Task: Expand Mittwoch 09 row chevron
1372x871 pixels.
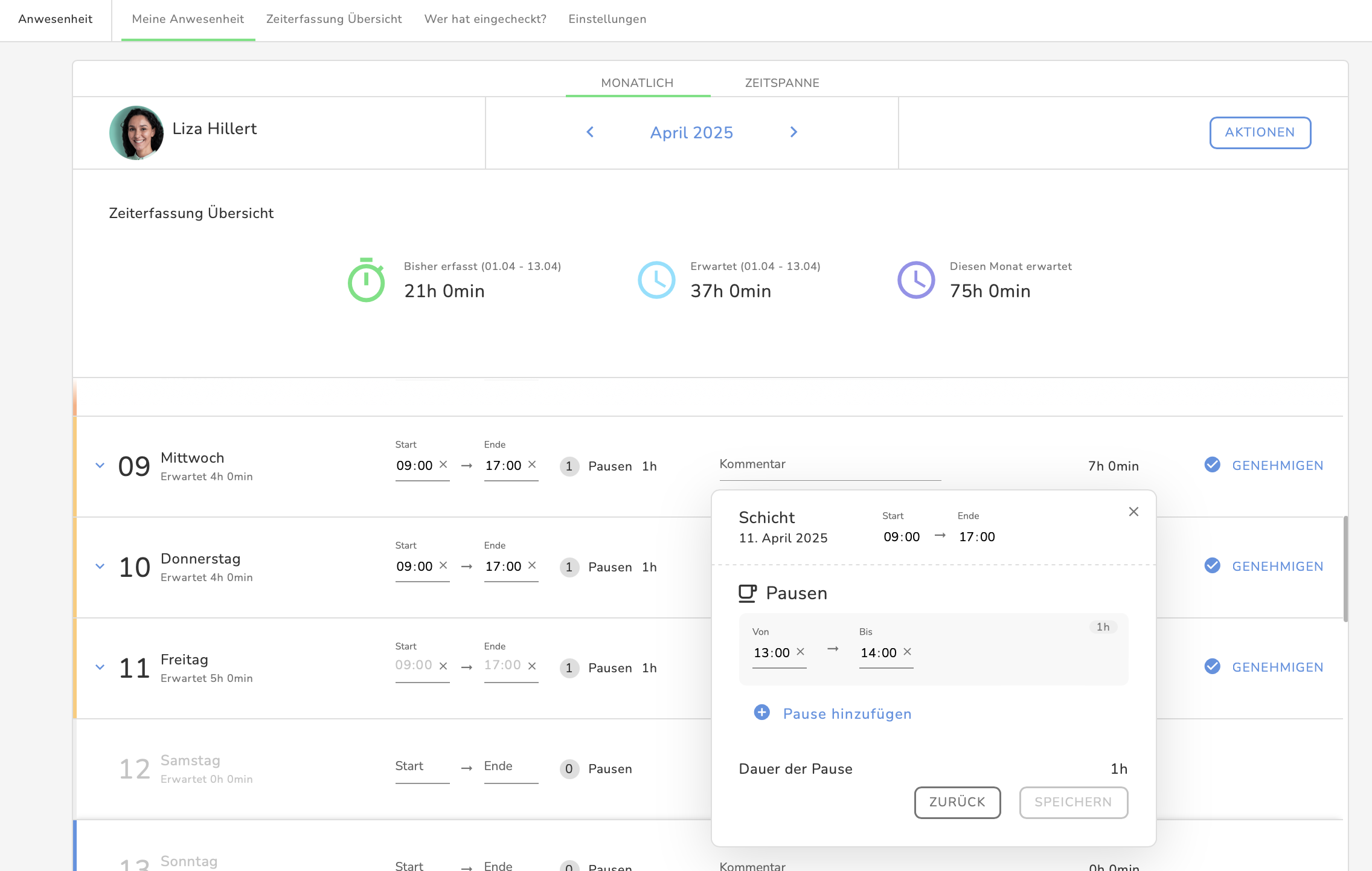Action: 100,465
